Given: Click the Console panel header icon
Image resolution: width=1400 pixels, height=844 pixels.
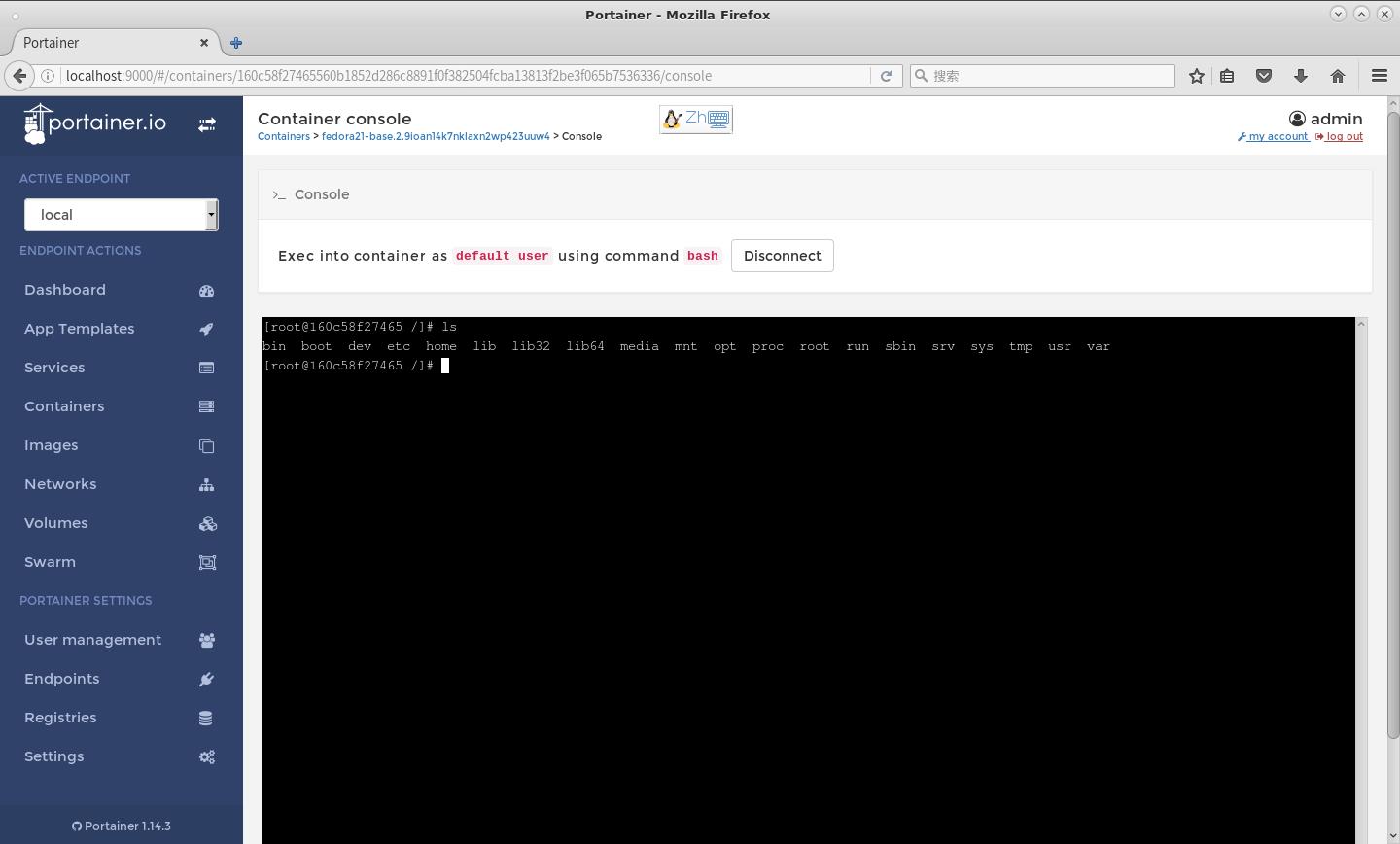Looking at the screenshot, I should click(x=279, y=195).
